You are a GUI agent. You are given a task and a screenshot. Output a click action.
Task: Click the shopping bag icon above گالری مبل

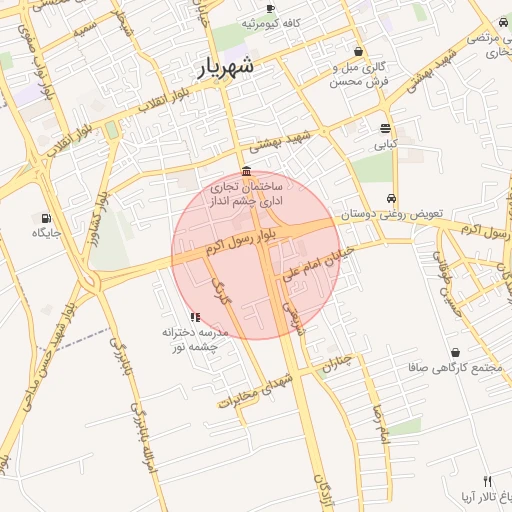point(358,51)
